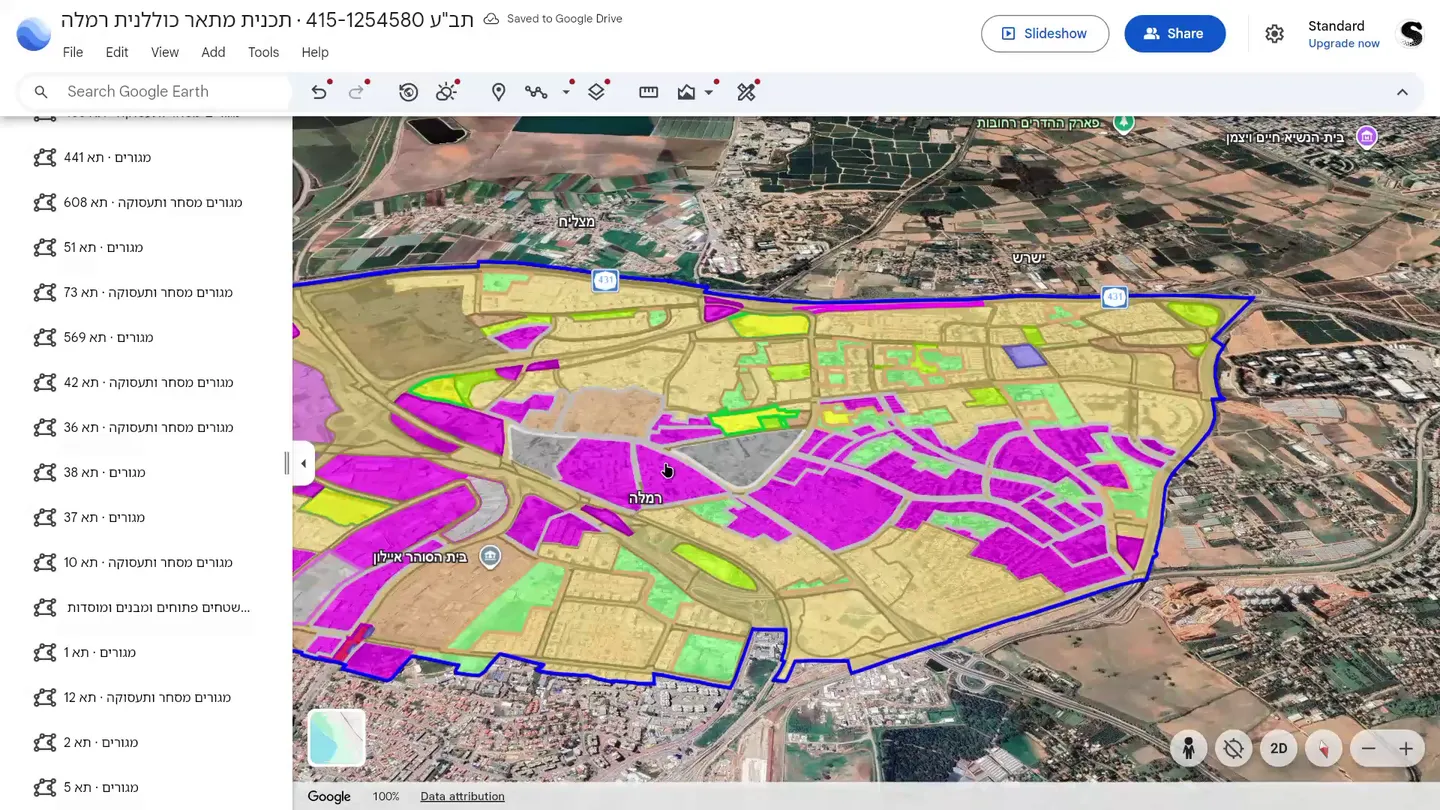The image size is (1440, 810).
Task: Zoom out with the minus button
Action: (x=1368, y=748)
